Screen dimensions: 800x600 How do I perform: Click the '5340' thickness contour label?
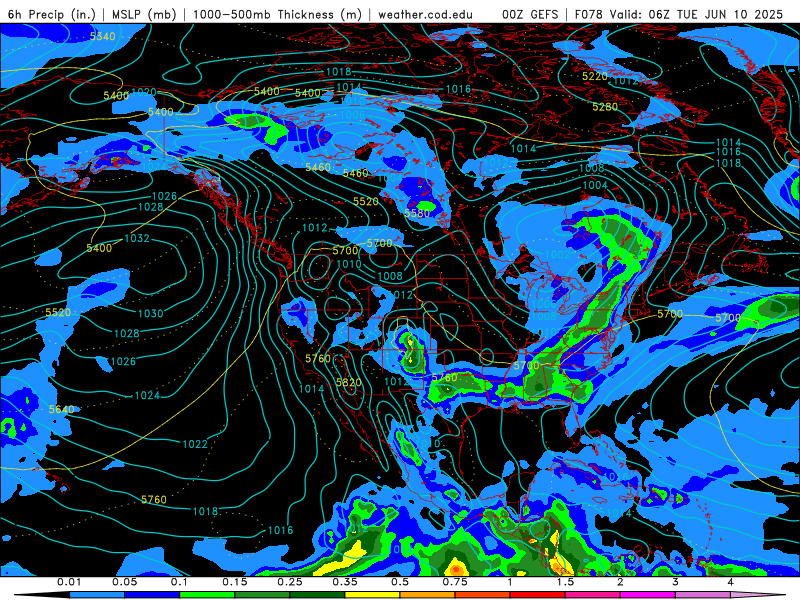[103, 36]
